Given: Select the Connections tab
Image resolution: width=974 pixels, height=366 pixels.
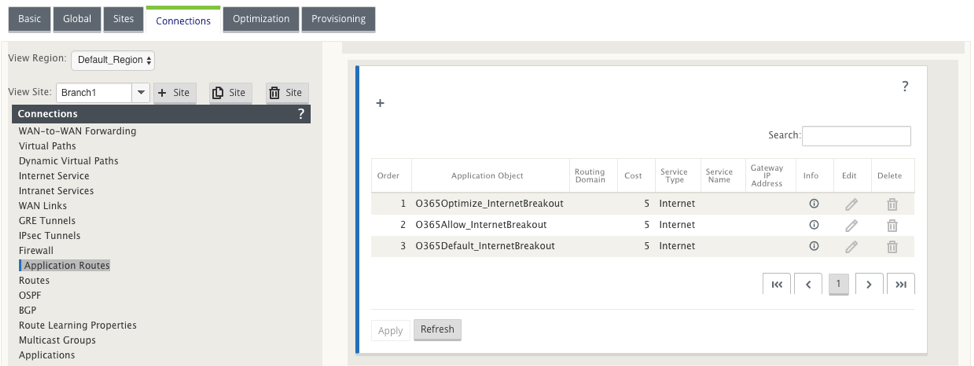Looking at the screenshot, I should coord(183,21).
